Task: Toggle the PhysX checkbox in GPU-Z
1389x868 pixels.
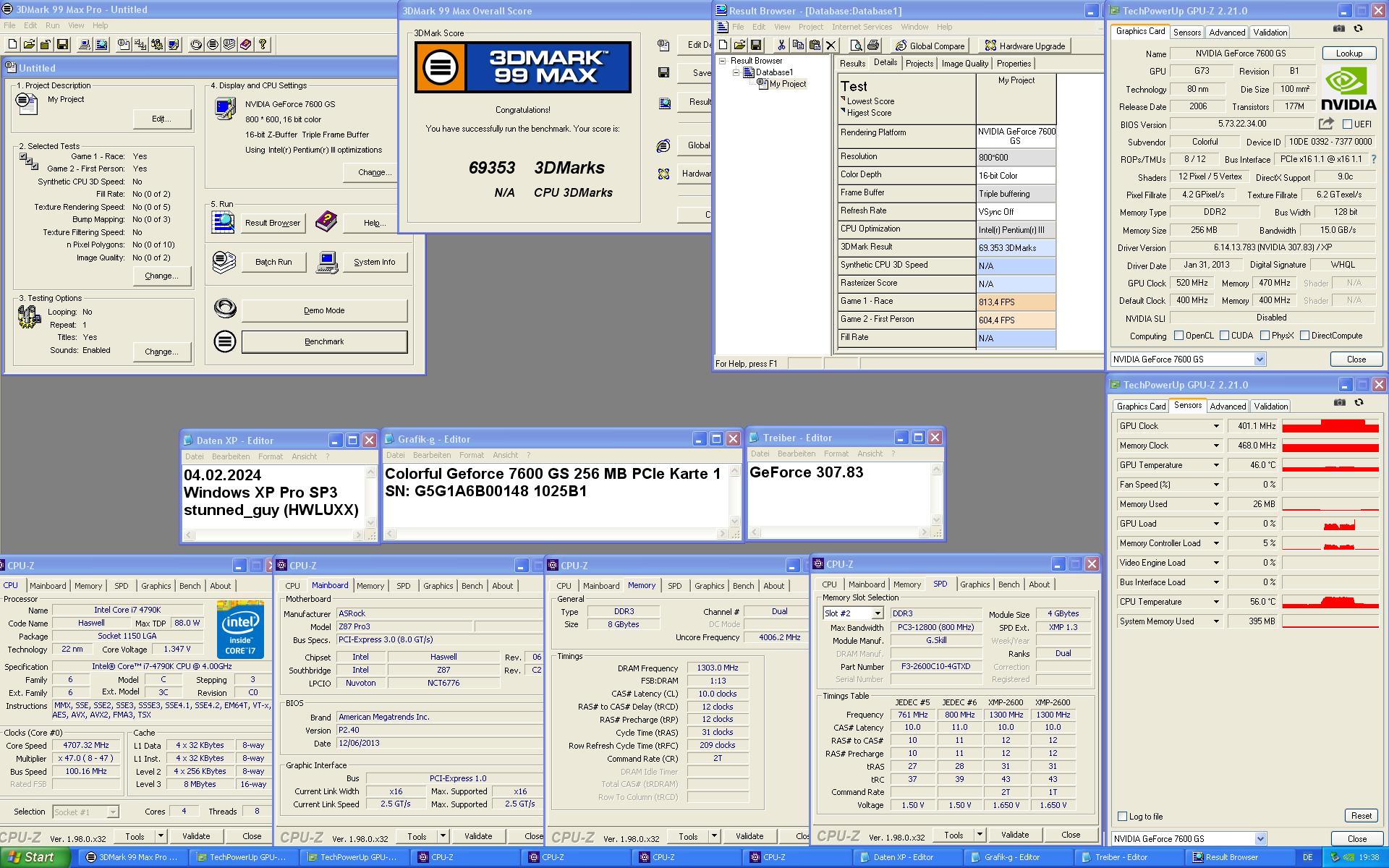Action: click(x=1265, y=336)
